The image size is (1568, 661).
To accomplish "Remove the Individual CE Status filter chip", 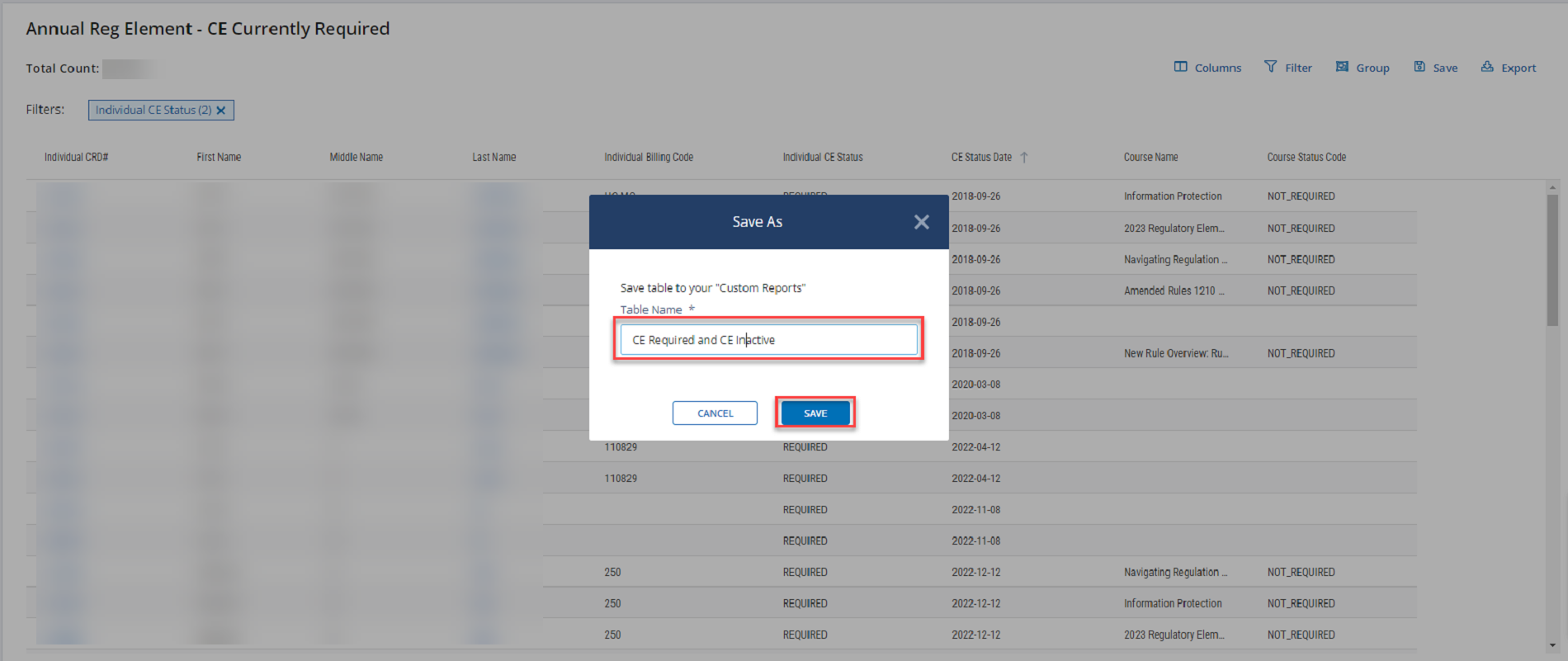I will (221, 111).
